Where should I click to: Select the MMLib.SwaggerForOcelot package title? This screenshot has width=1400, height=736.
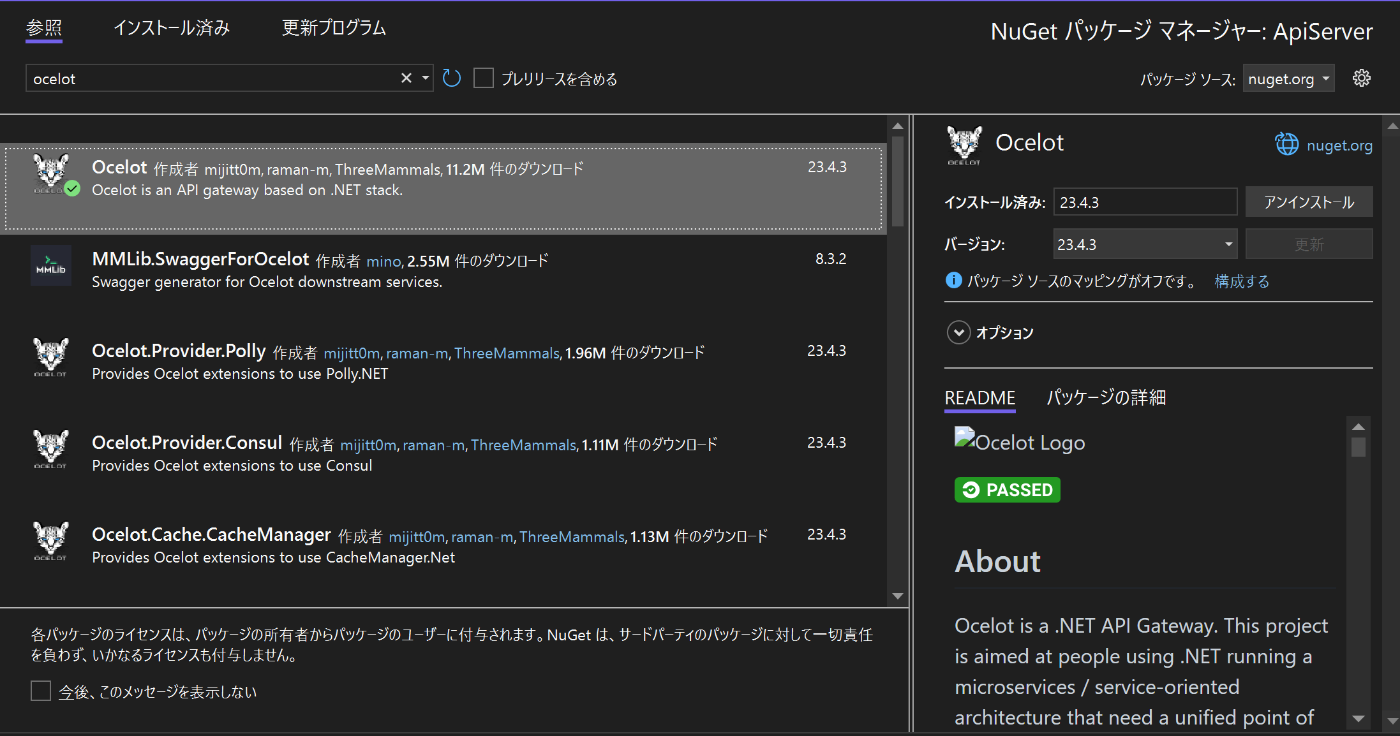pos(200,259)
